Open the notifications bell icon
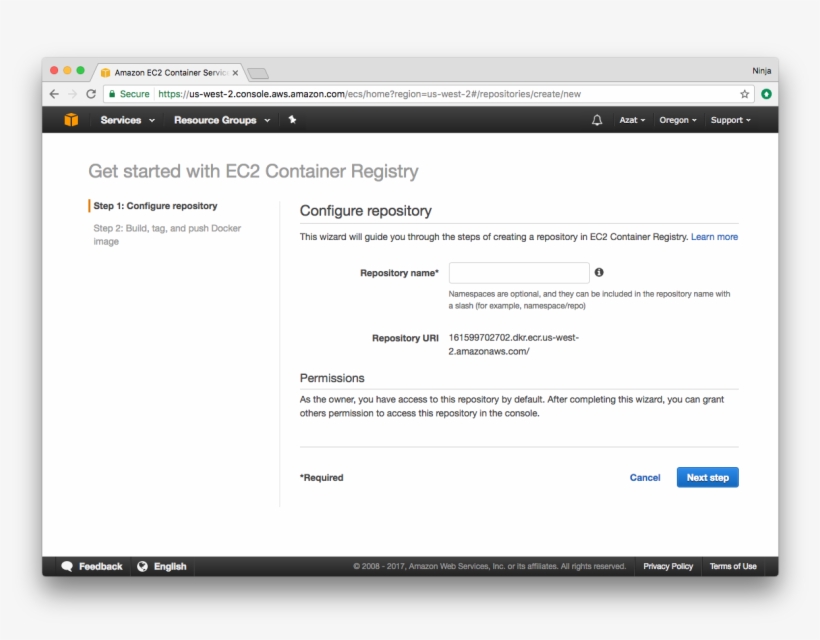 (597, 120)
